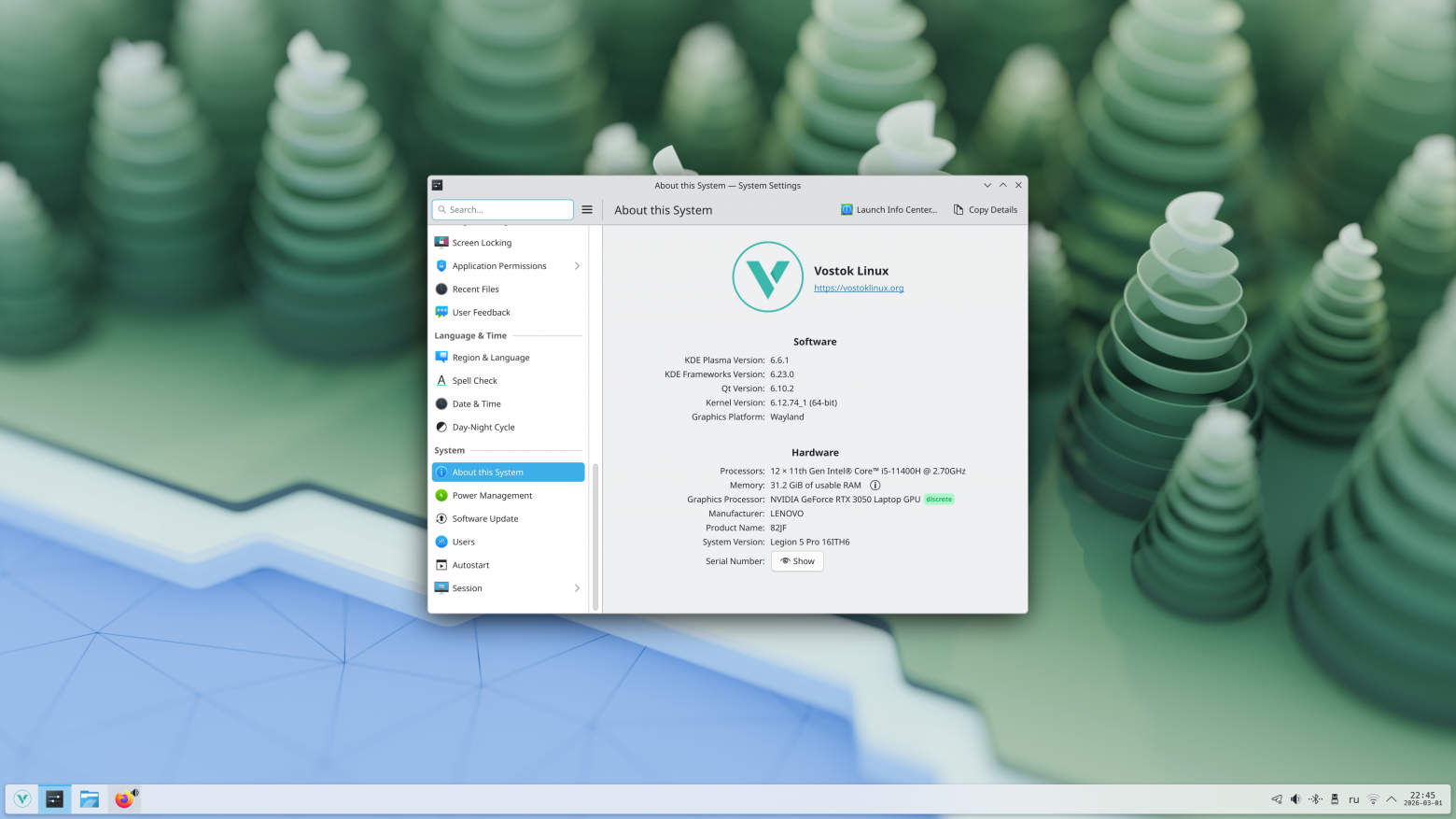
Task: Open Power Management via its battery icon
Action: point(441,495)
